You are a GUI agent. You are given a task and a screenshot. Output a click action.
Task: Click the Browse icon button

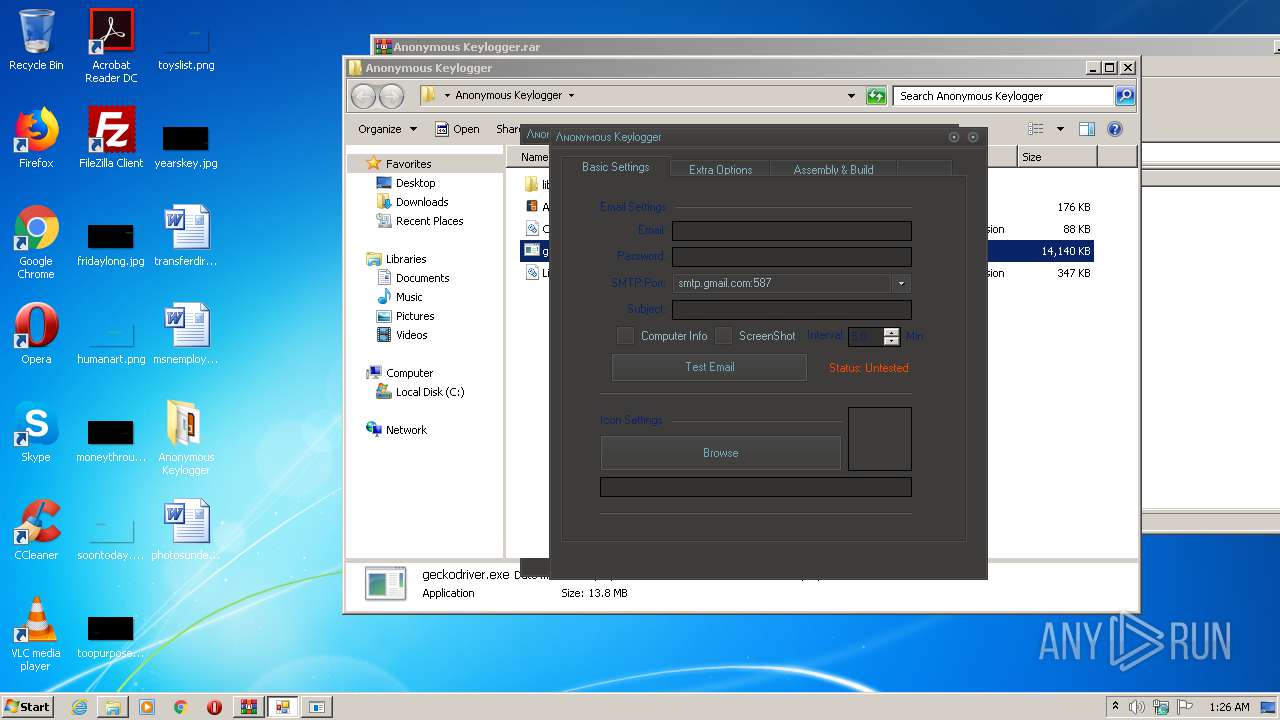click(x=720, y=453)
